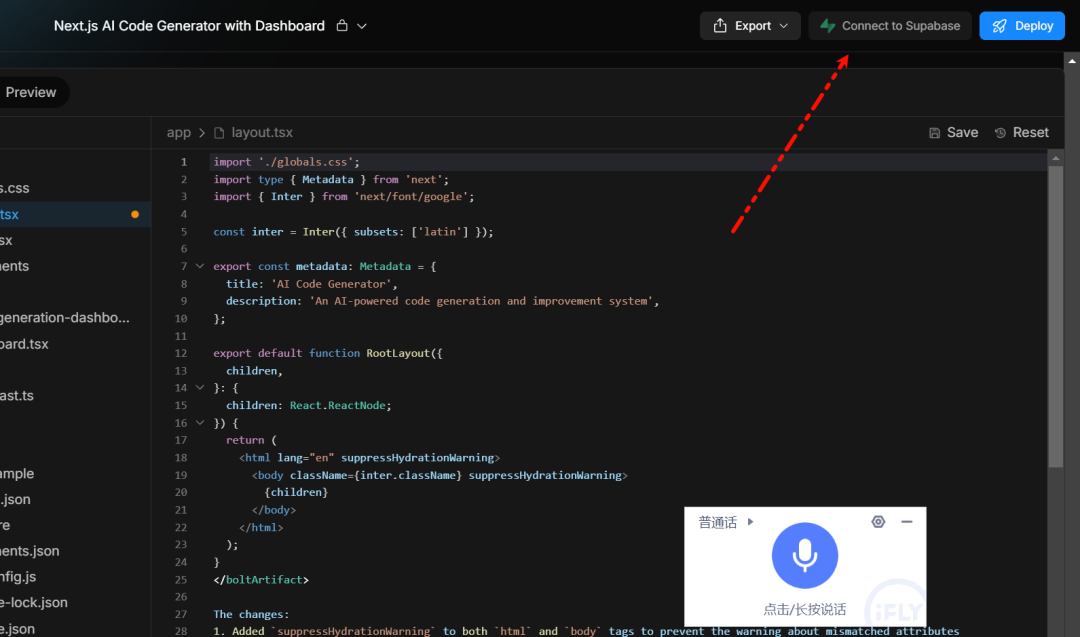Expand the 普通话 language selector arrow
The width and height of the screenshot is (1080, 637).
pos(751,522)
